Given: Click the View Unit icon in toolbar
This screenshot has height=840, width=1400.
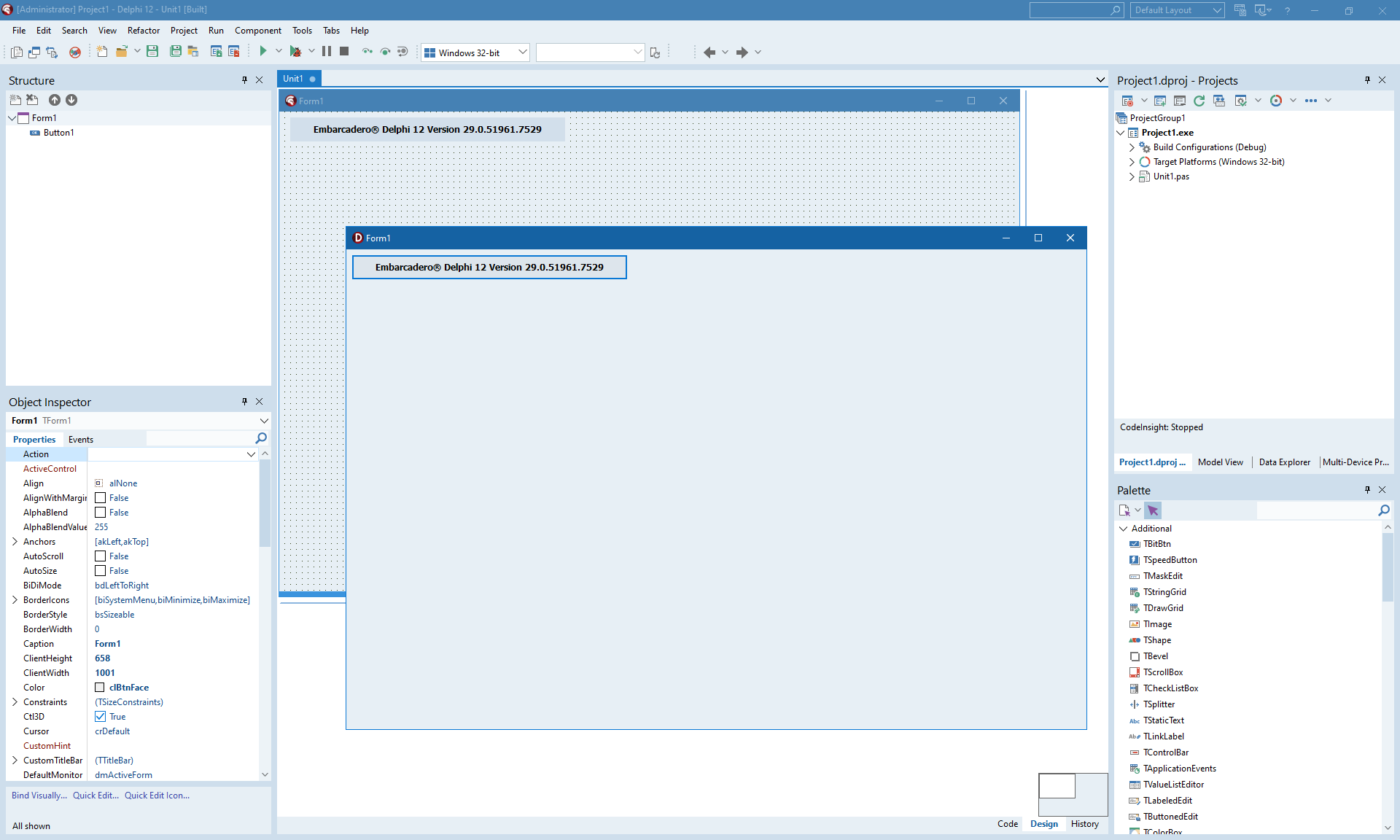Looking at the screenshot, I should click(x=17, y=52).
